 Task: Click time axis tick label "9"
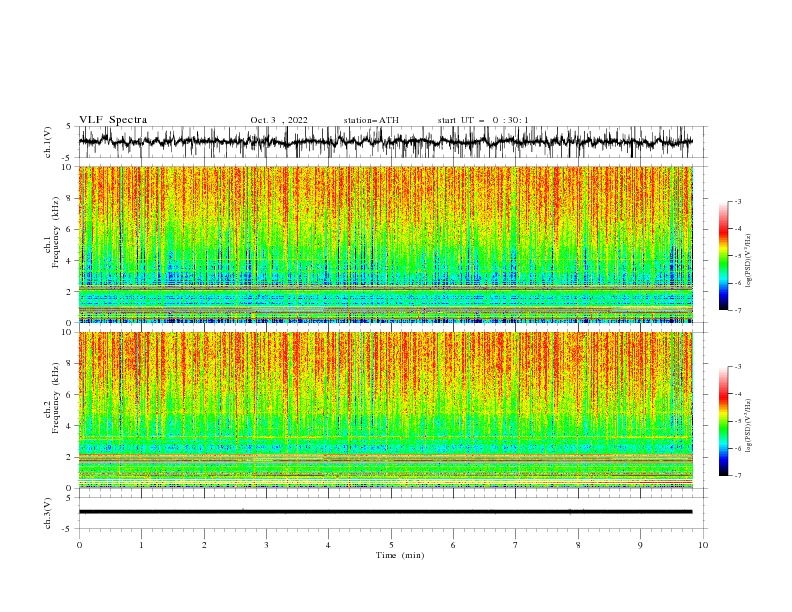pos(640,545)
